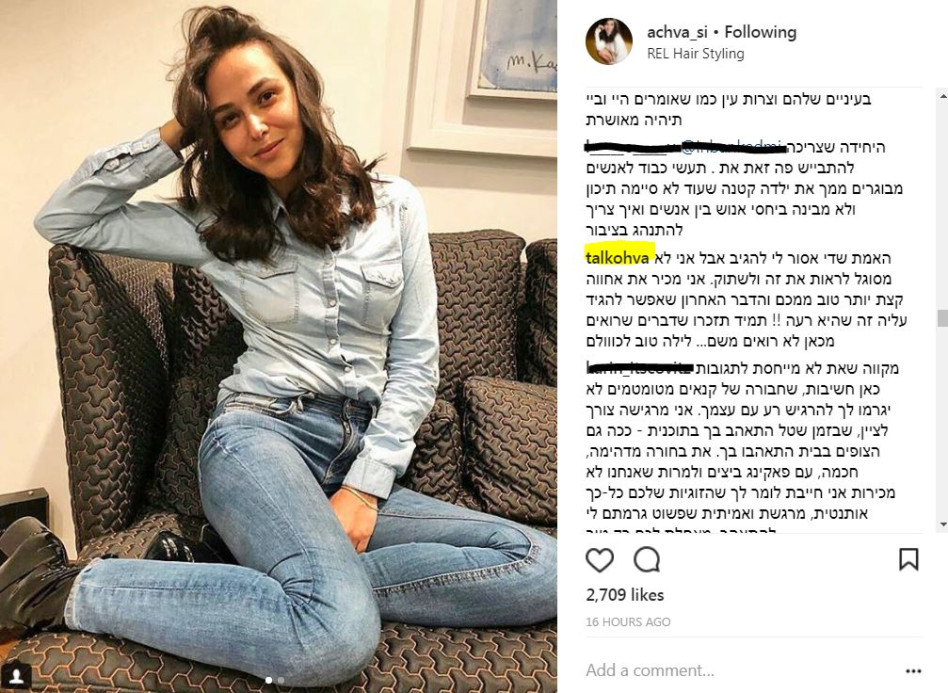Open REL Hair Styling location
The image size is (948, 693).
click(x=695, y=53)
